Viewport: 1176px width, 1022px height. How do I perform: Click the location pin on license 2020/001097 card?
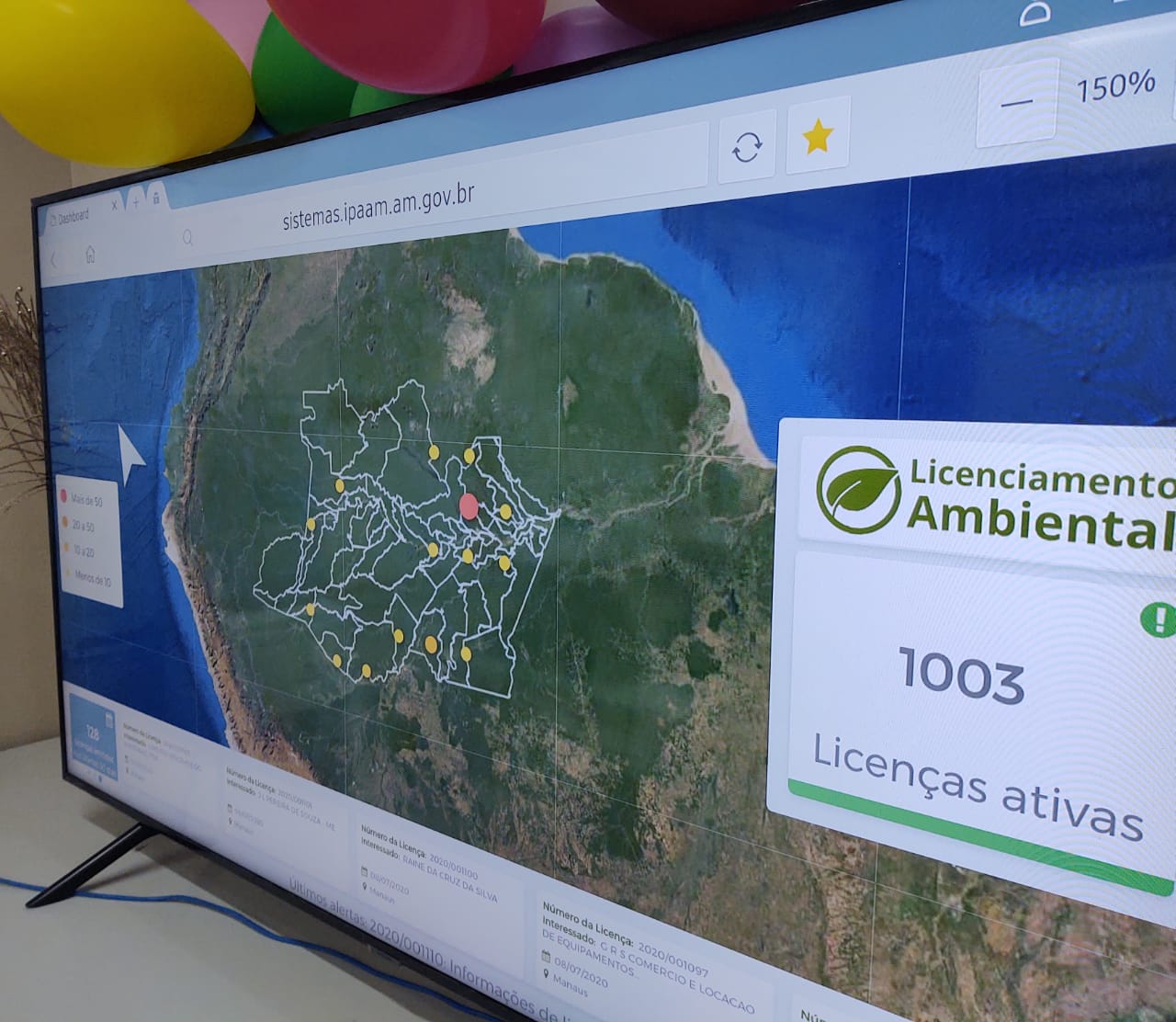(x=546, y=973)
